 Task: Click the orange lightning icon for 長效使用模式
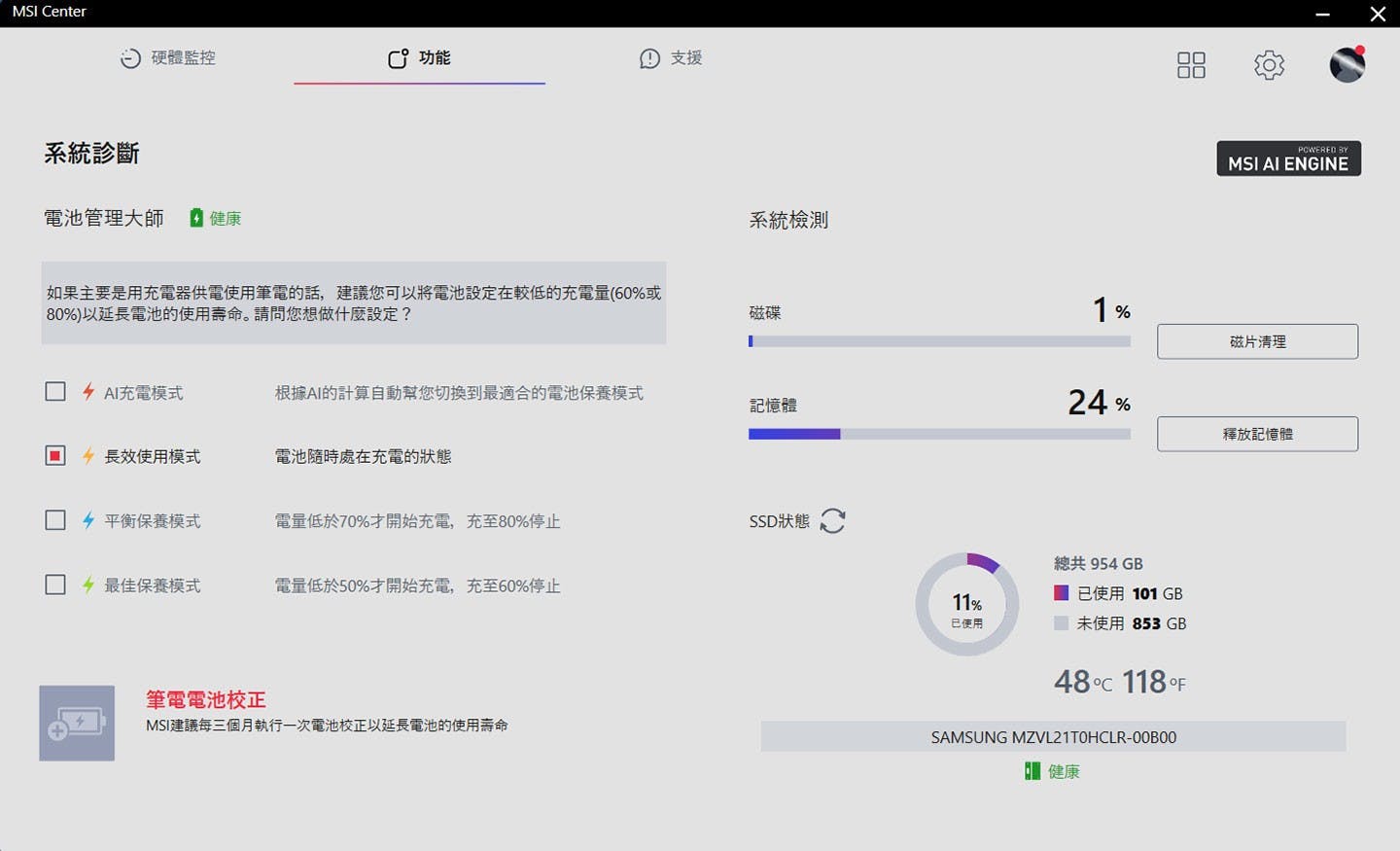(x=88, y=455)
